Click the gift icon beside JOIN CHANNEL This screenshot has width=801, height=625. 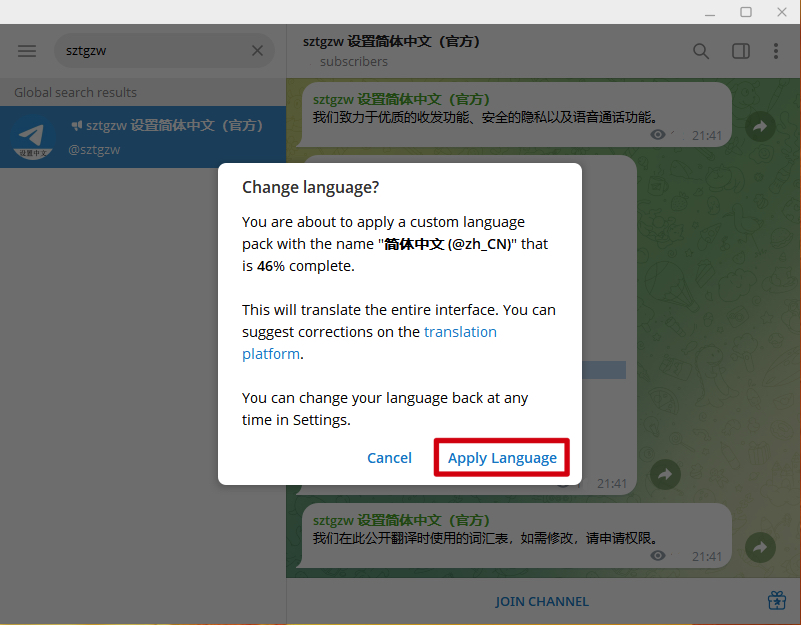[x=777, y=601]
